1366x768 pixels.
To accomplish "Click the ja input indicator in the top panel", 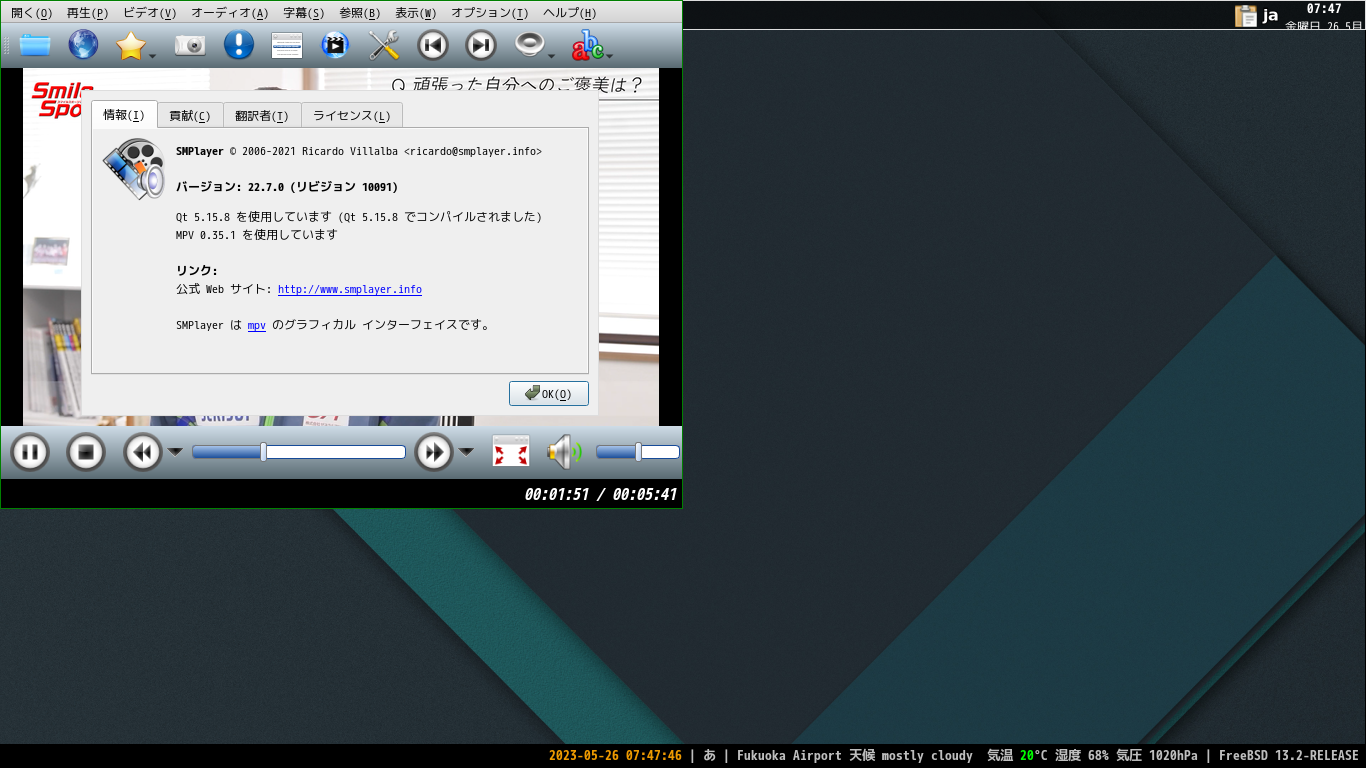I will (x=1271, y=15).
